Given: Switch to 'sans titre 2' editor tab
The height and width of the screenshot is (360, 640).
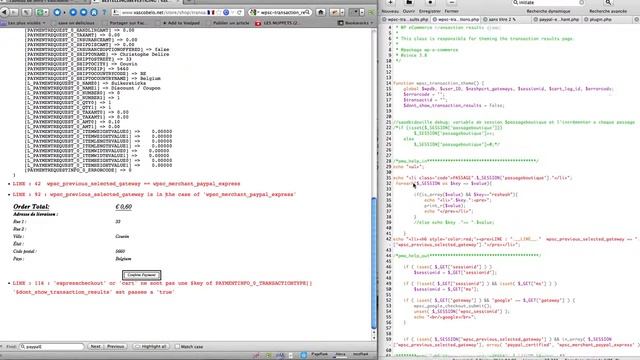Looking at the screenshot, I should click(x=506, y=19).
